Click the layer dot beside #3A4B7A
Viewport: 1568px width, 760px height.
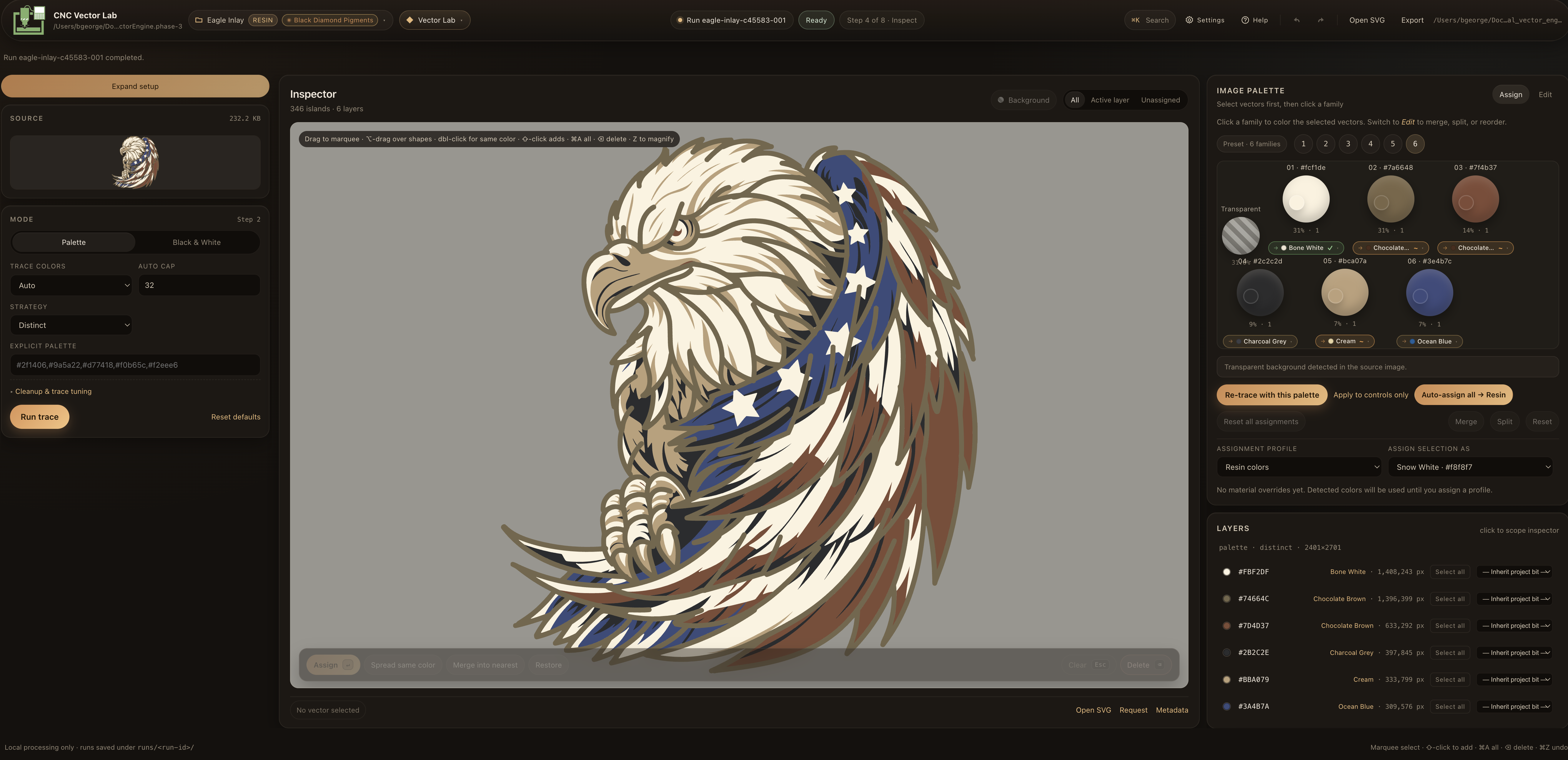click(1226, 706)
